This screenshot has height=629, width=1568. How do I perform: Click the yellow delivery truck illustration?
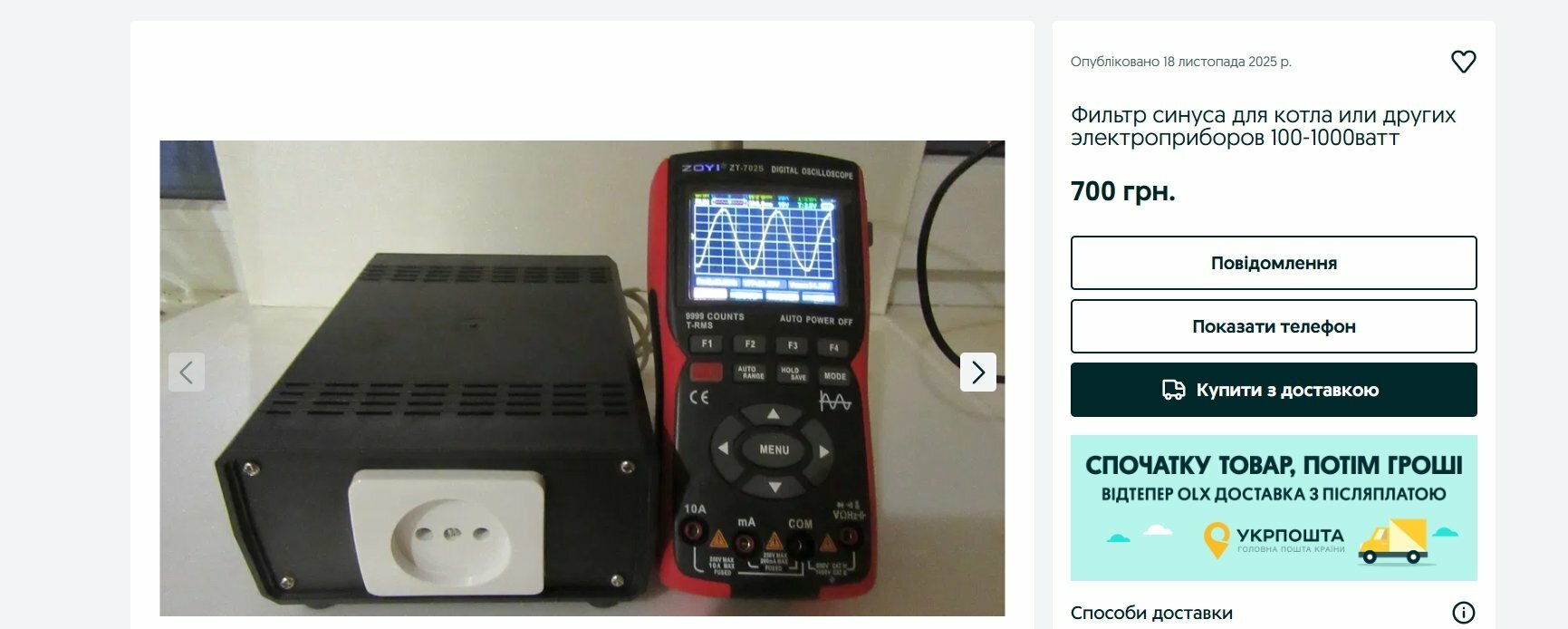1396,542
